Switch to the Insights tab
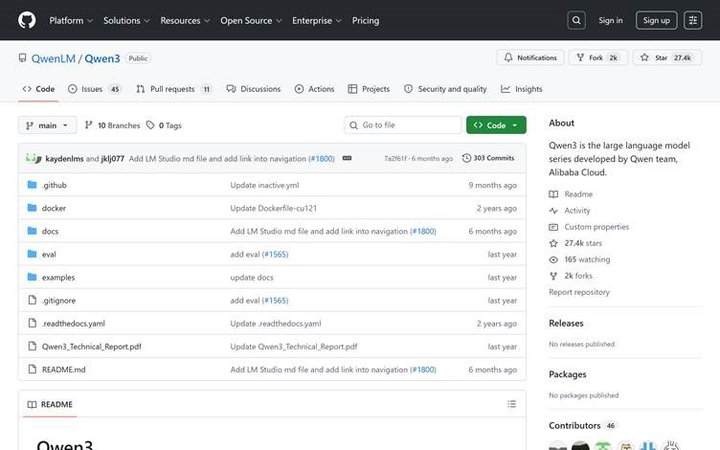720x450 pixels. (x=522, y=89)
